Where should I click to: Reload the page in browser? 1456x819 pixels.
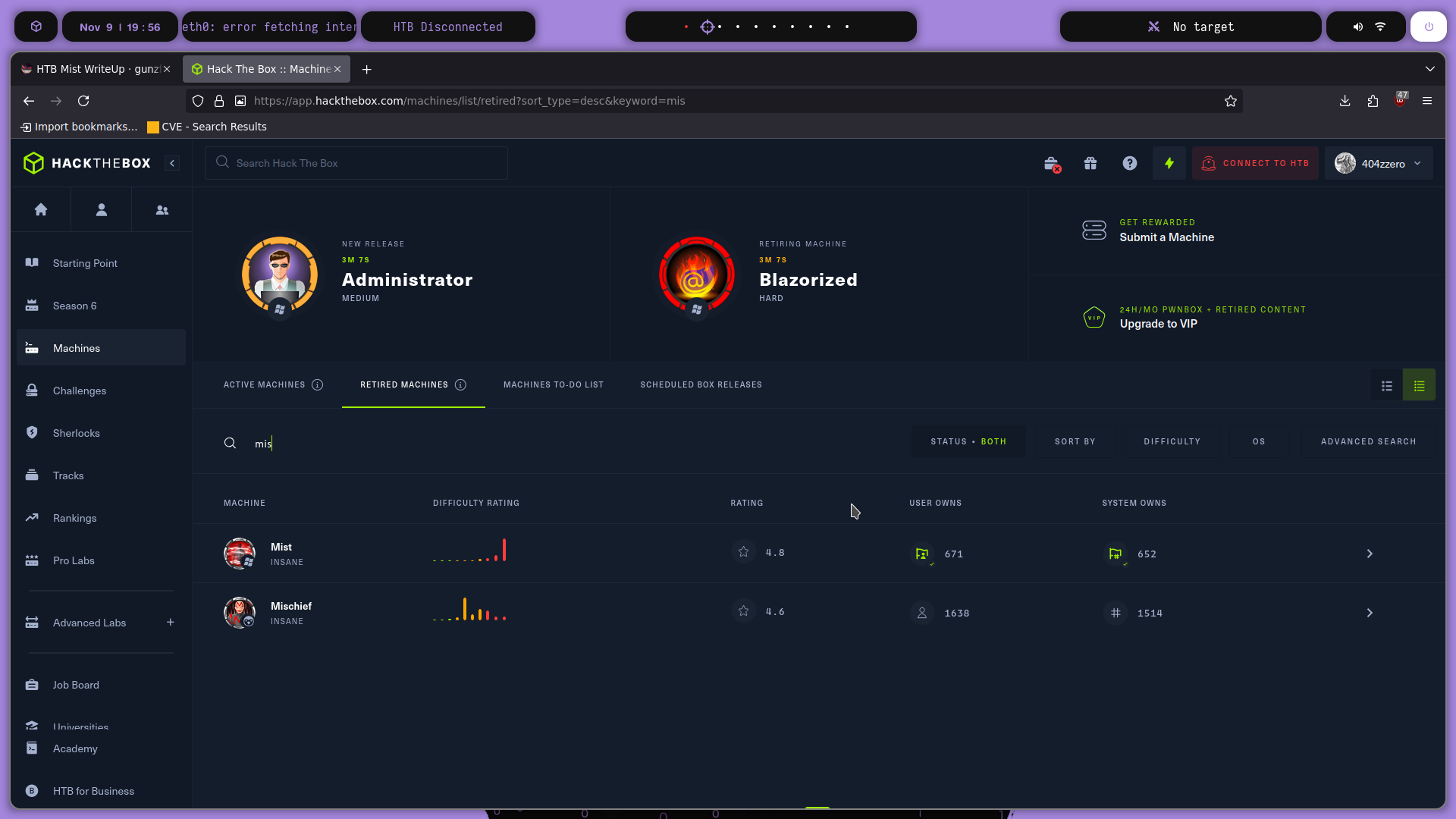point(83,101)
